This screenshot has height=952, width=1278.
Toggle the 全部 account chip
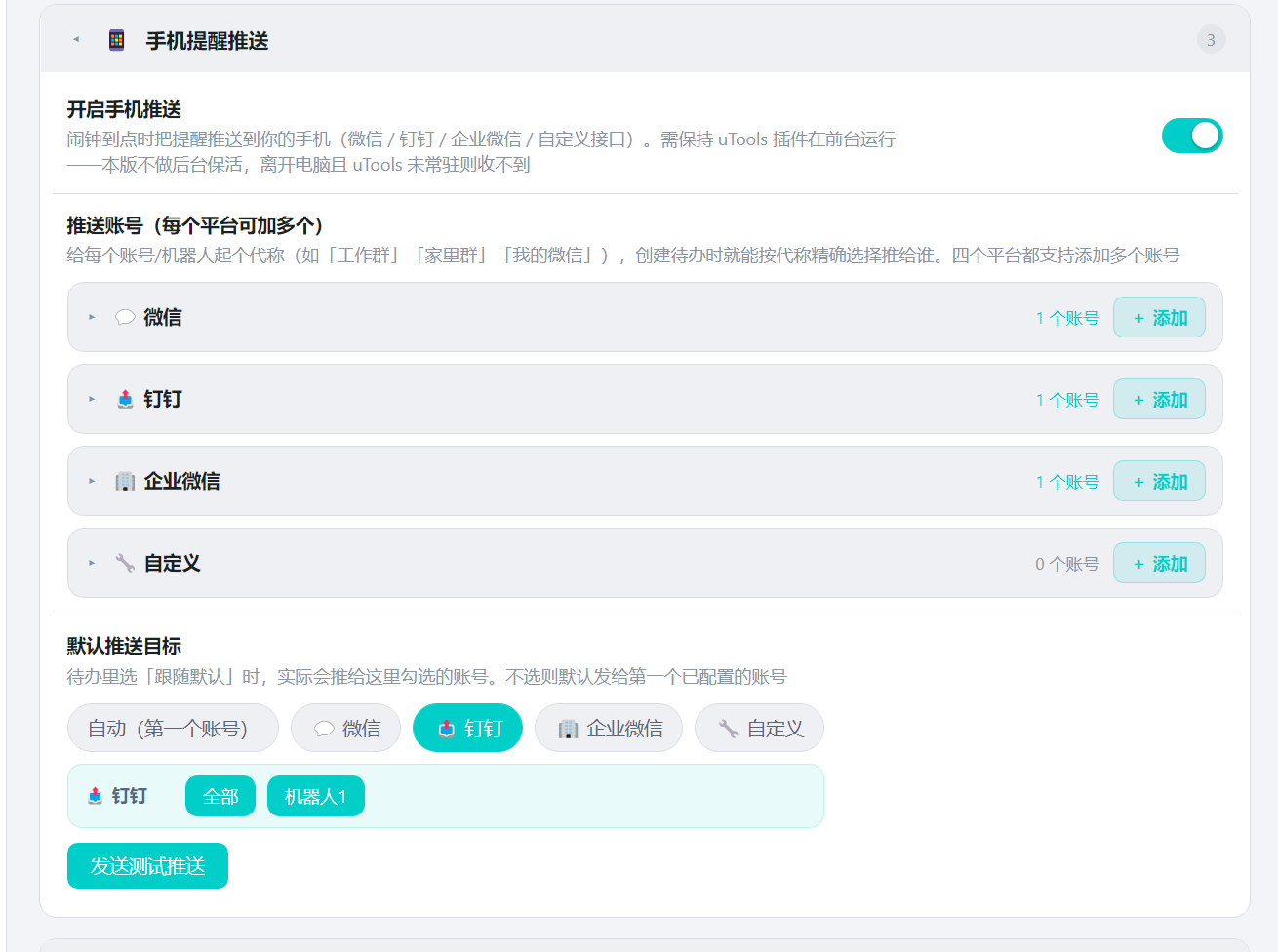coord(220,796)
